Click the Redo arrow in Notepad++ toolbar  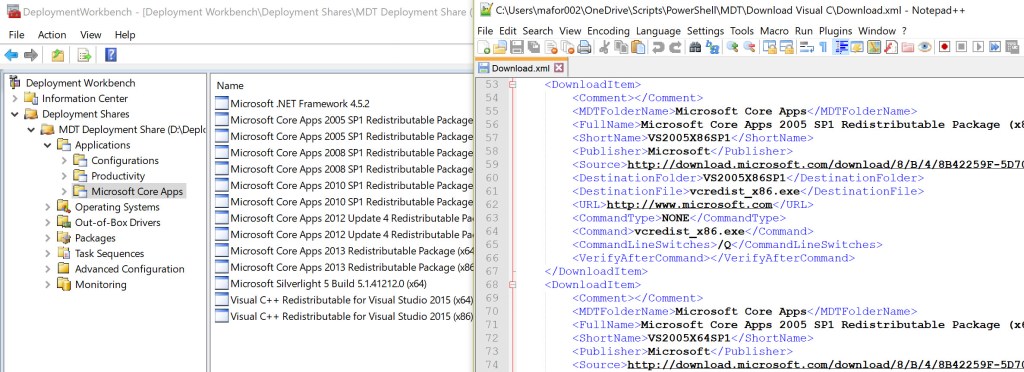pos(675,47)
